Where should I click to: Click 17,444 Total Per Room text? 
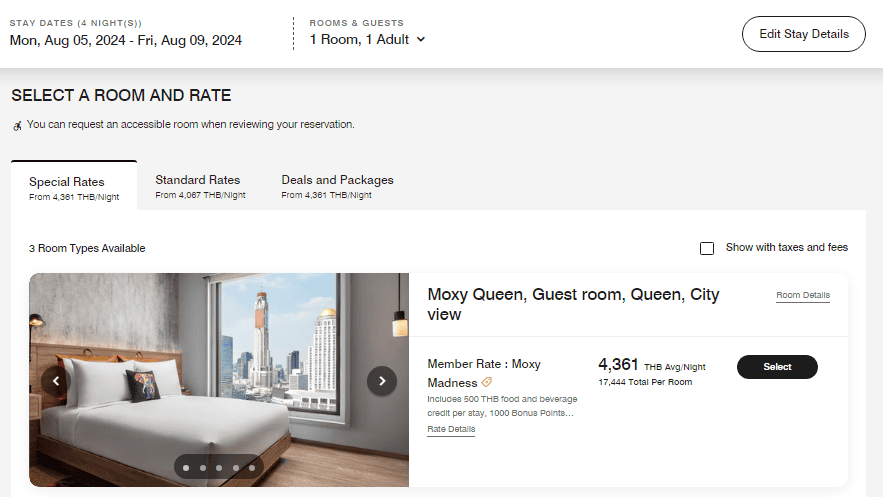pyautogui.click(x=645, y=382)
